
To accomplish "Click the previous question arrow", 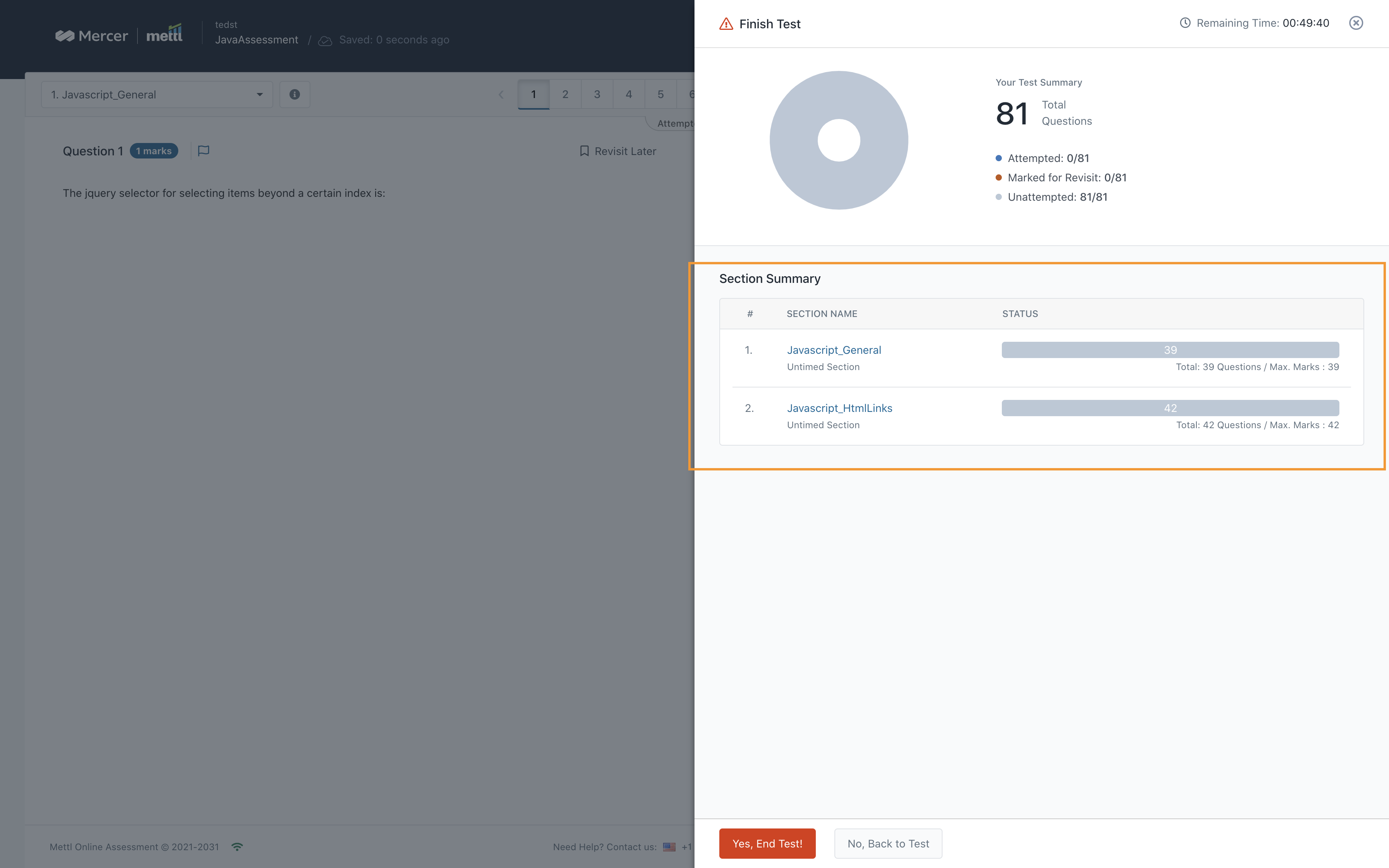I will (501, 95).
